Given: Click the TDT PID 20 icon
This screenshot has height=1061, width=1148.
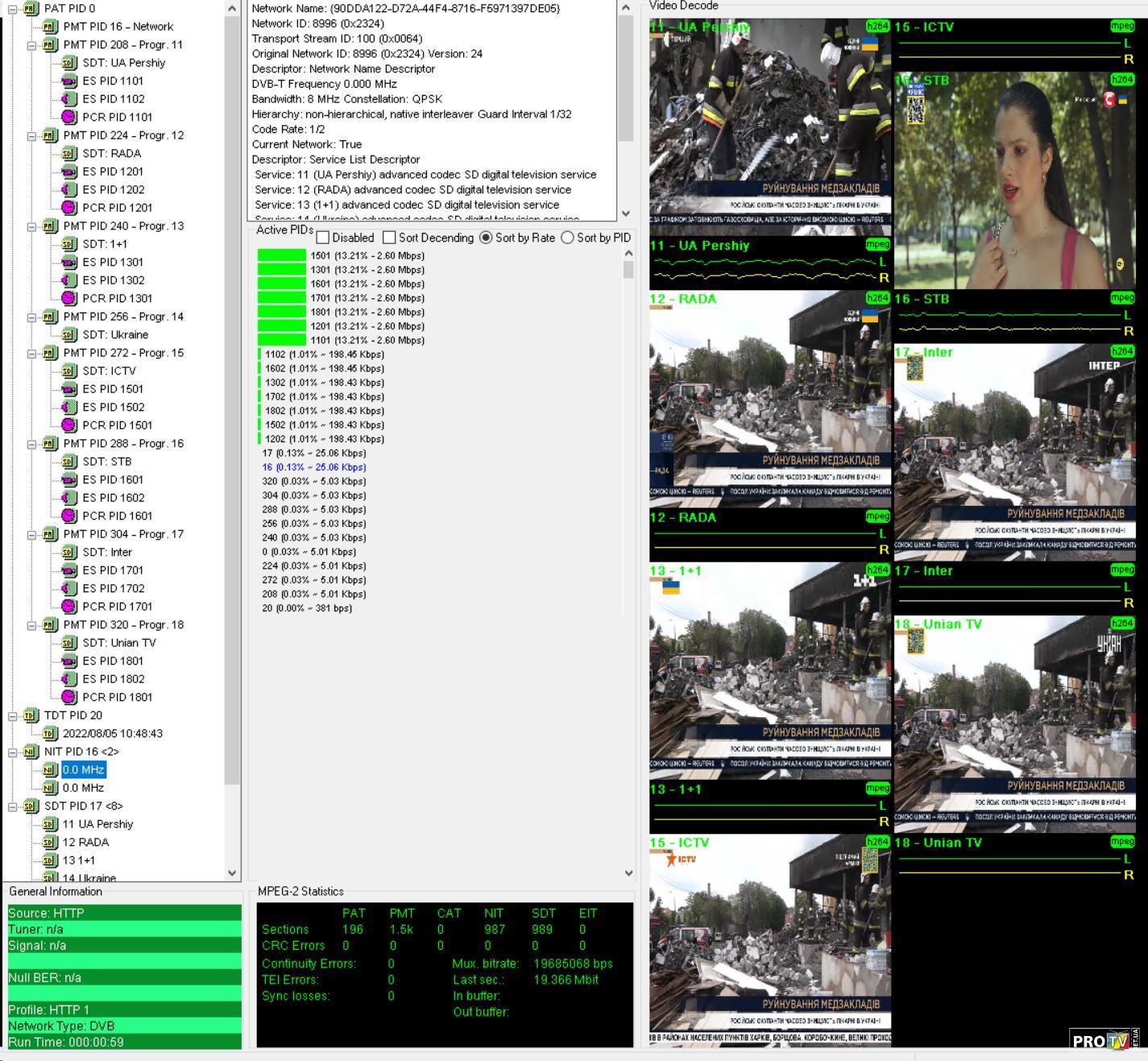Looking at the screenshot, I should (x=31, y=715).
